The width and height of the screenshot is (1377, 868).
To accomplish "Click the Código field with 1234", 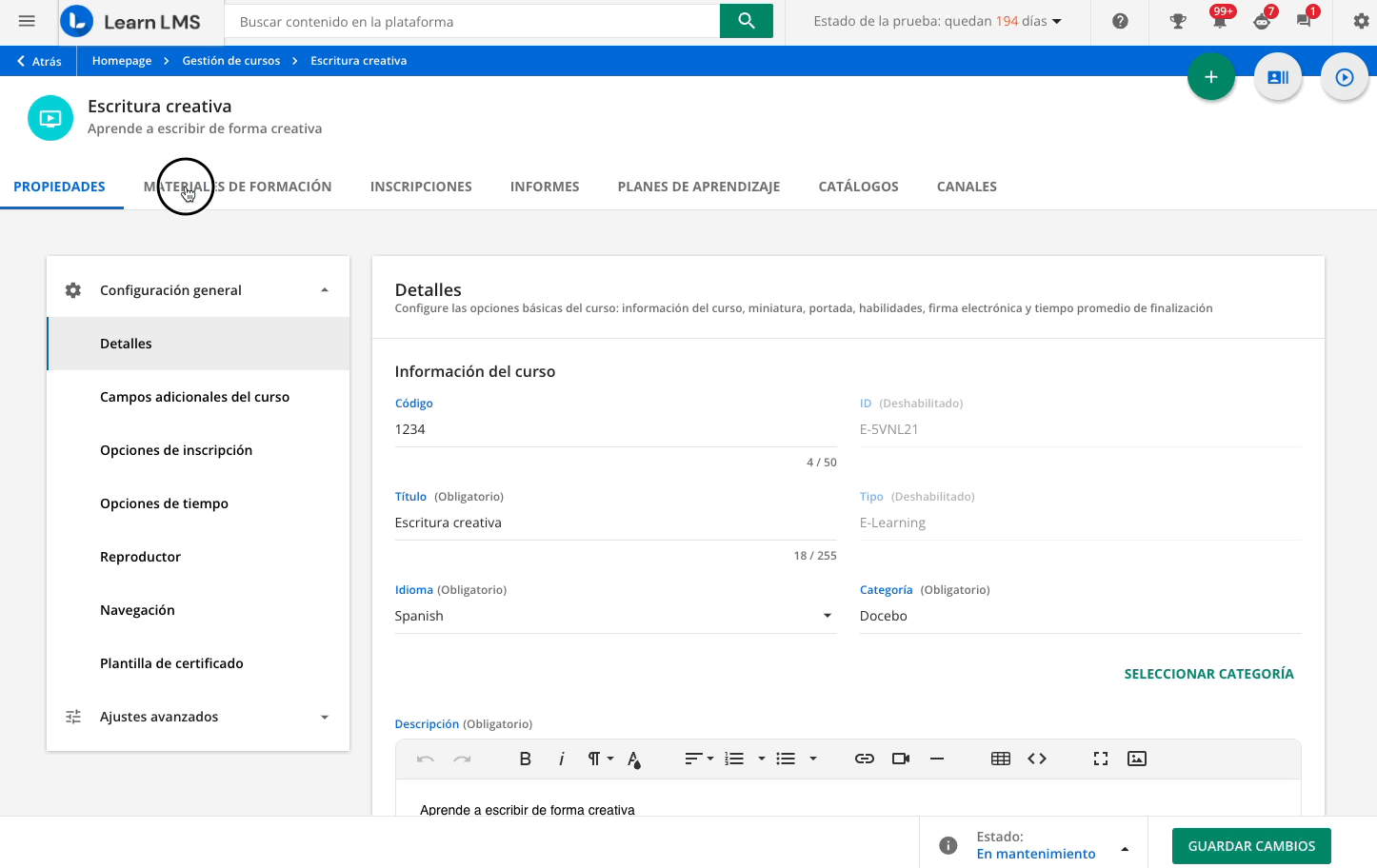I will point(615,429).
